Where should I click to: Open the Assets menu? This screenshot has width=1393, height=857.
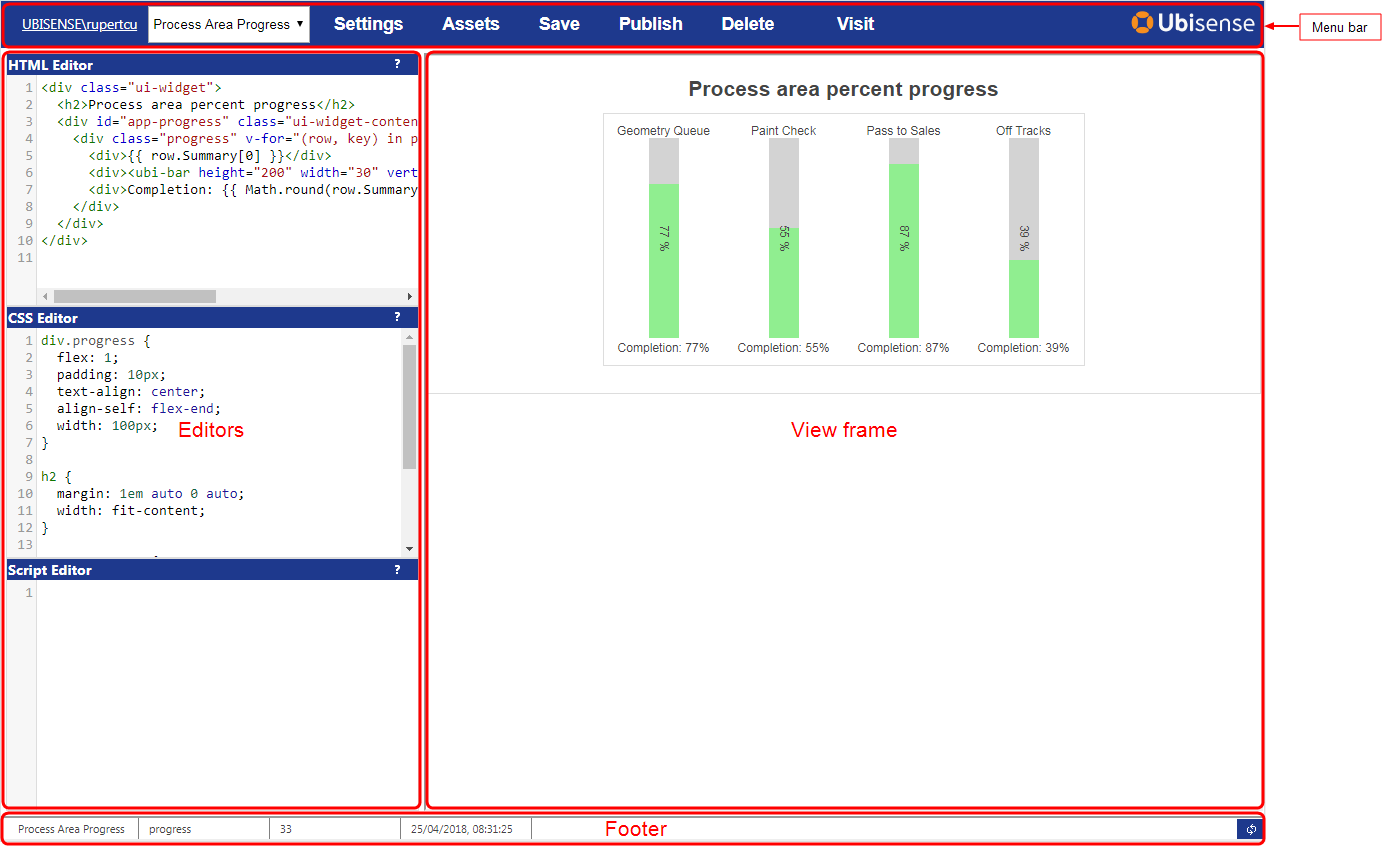(471, 24)
